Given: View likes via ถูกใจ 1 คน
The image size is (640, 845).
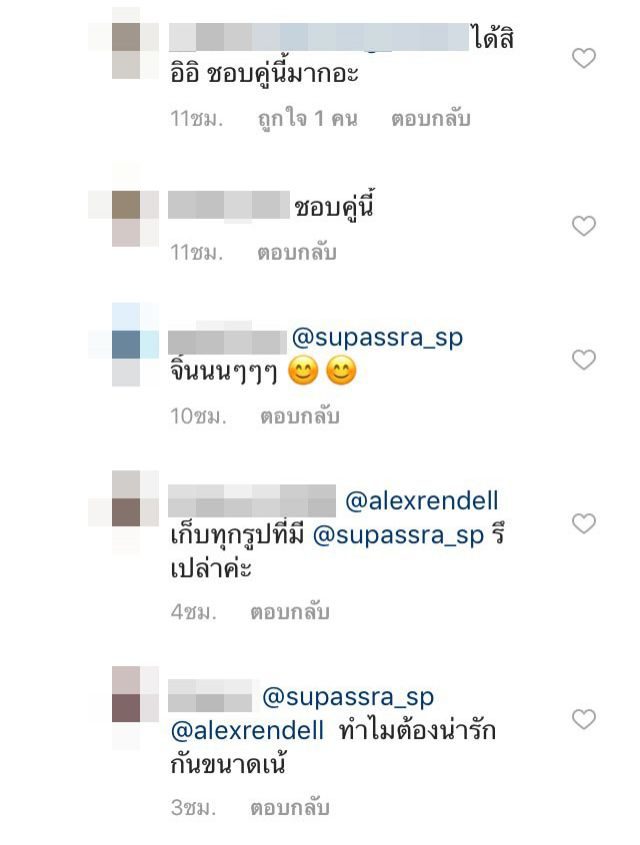Looking at the screenshot, I should click(x=308, y=119).
